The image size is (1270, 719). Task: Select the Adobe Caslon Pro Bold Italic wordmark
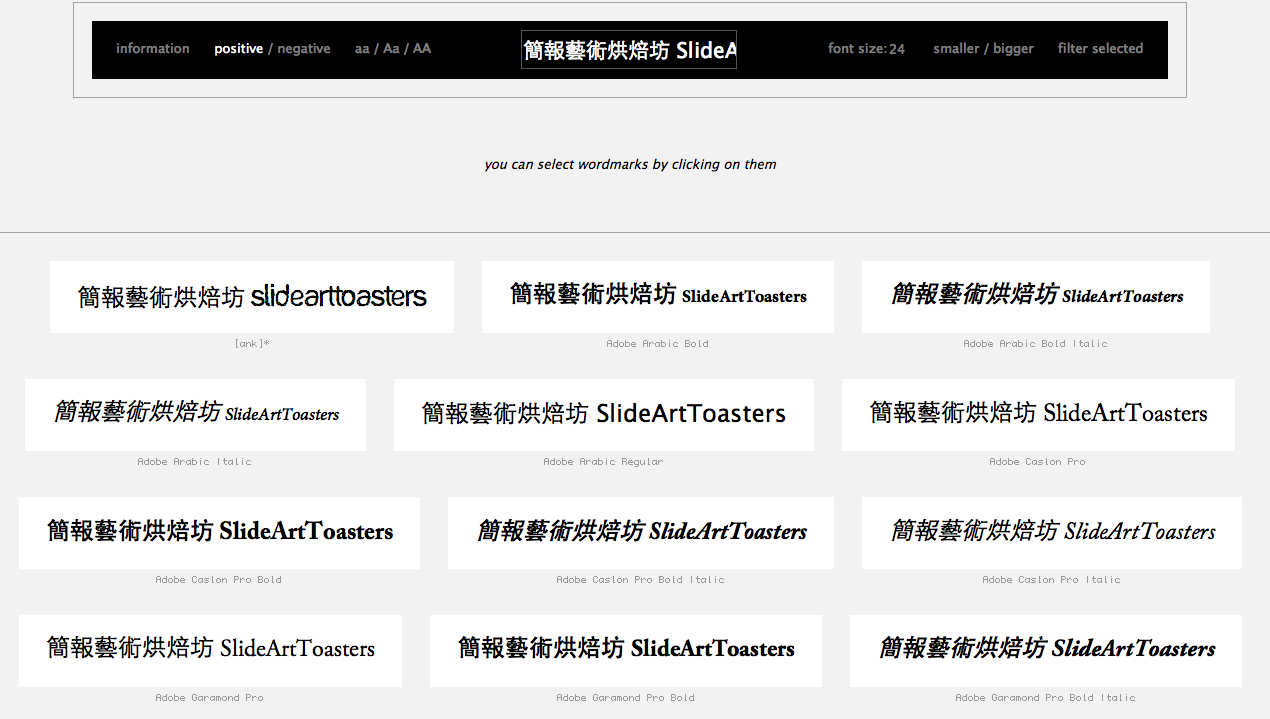click(641, 533)
